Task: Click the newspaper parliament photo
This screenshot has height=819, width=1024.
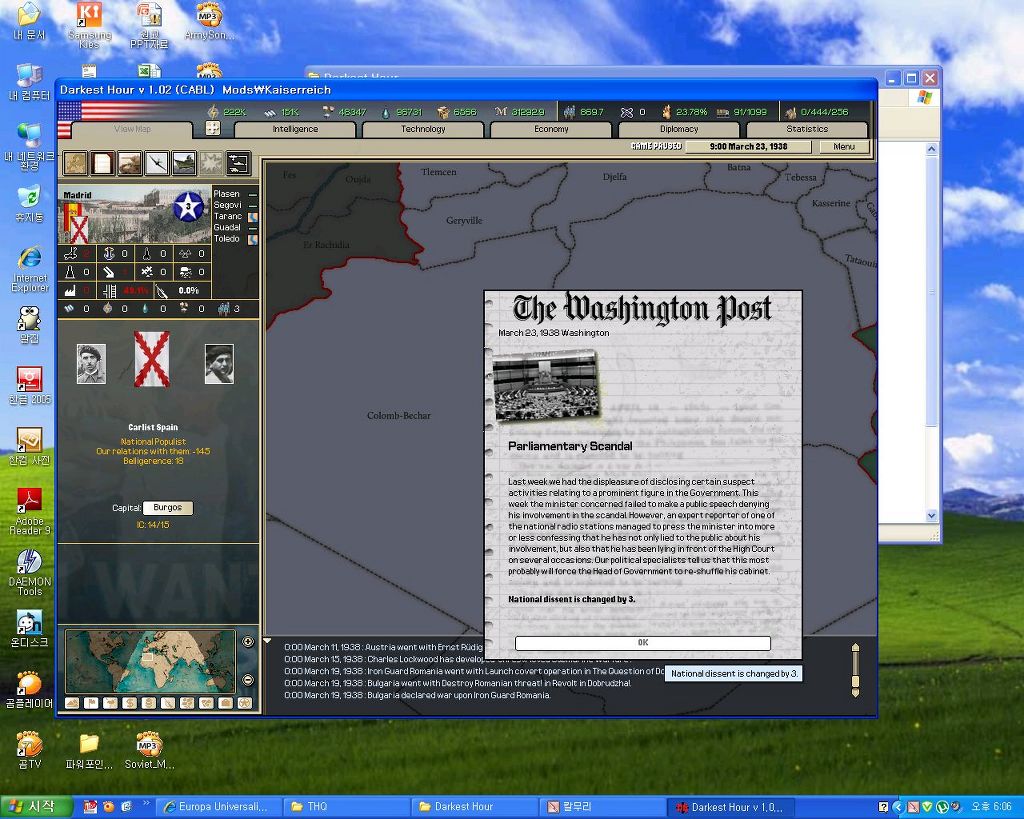Action: click(x=545, y=385)
